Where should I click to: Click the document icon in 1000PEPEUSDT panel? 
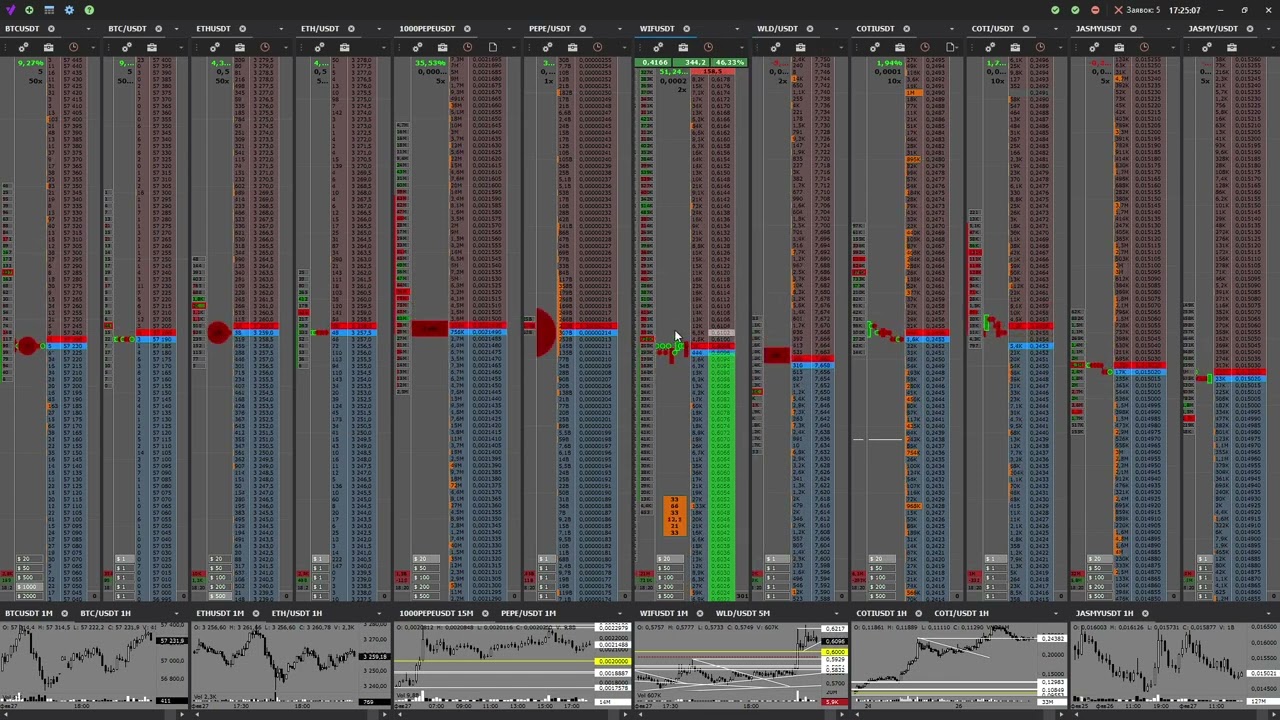(x=493, y=47)
